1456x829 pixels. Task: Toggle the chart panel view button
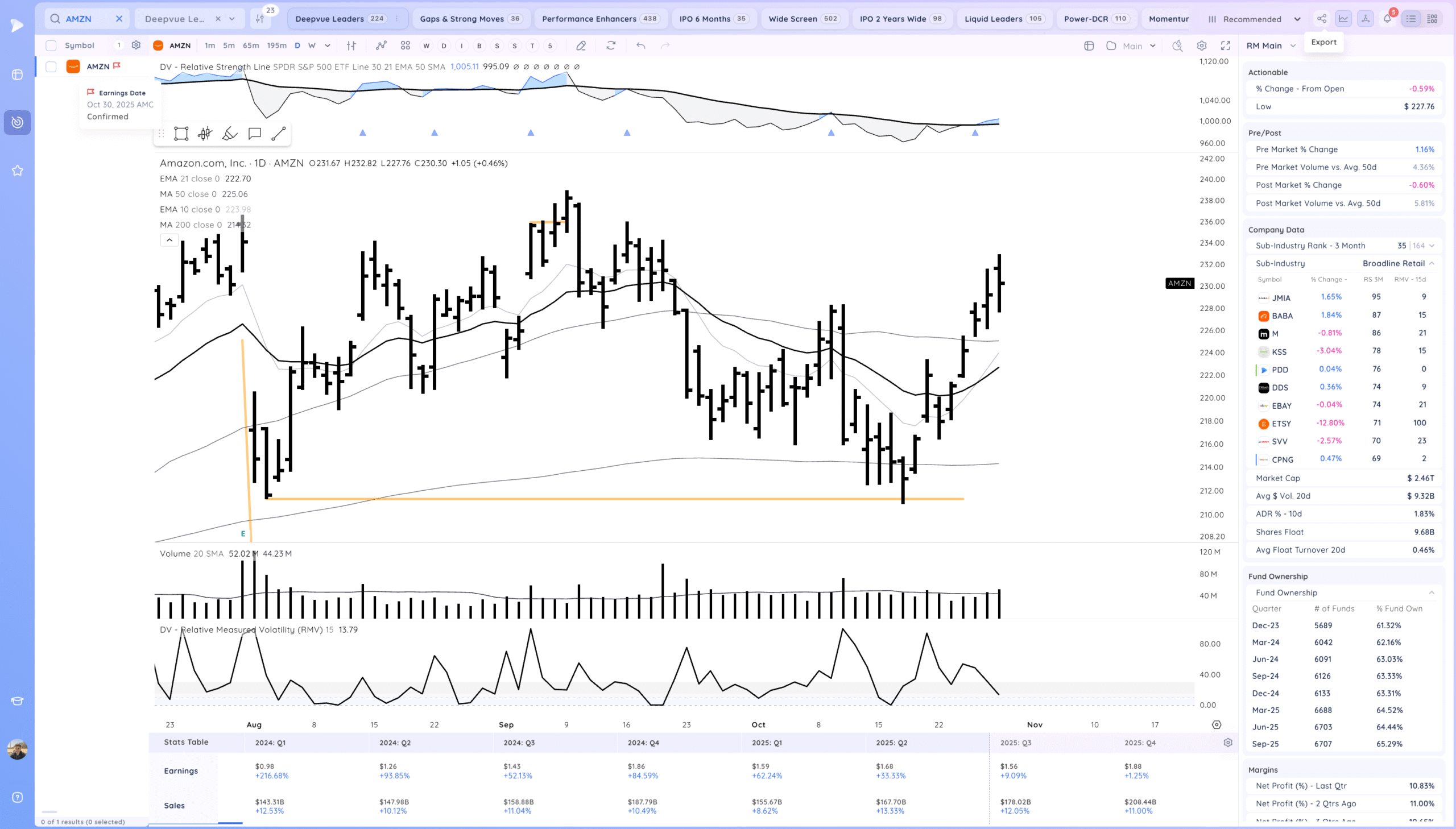1343,19
